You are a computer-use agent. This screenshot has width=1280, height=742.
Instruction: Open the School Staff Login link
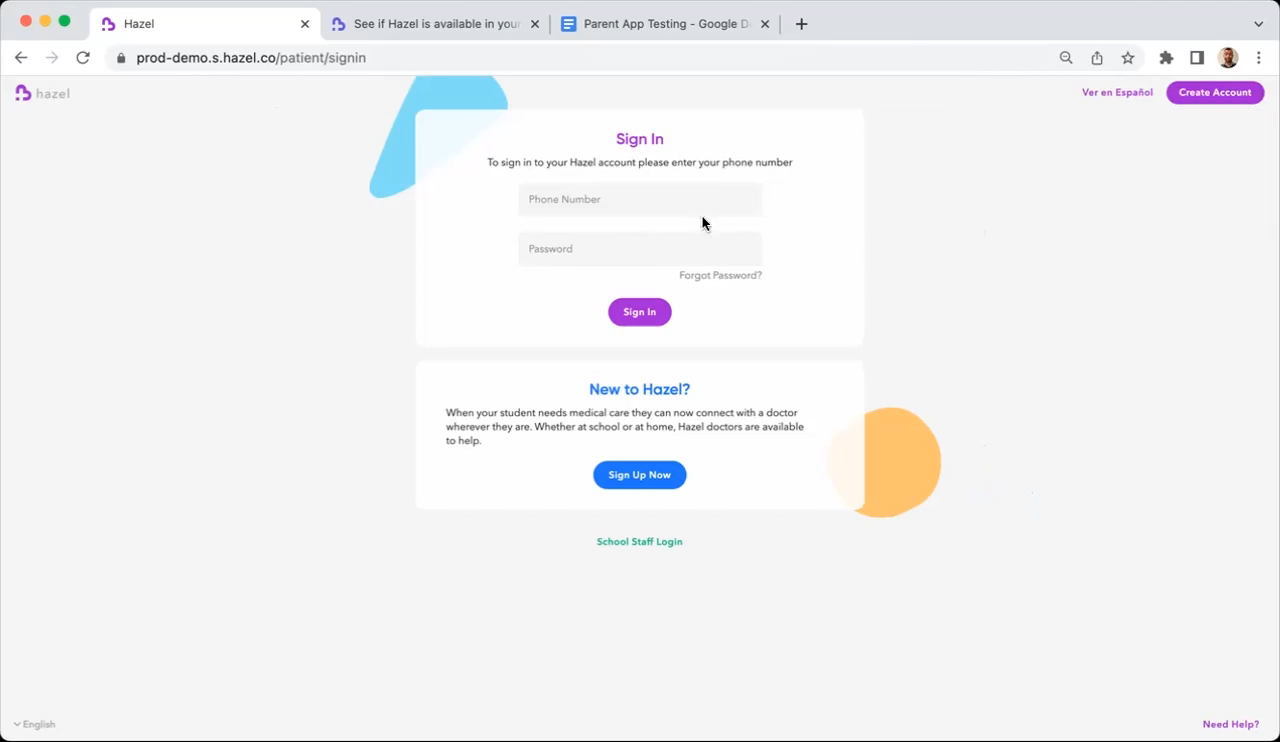coord(640,542)
